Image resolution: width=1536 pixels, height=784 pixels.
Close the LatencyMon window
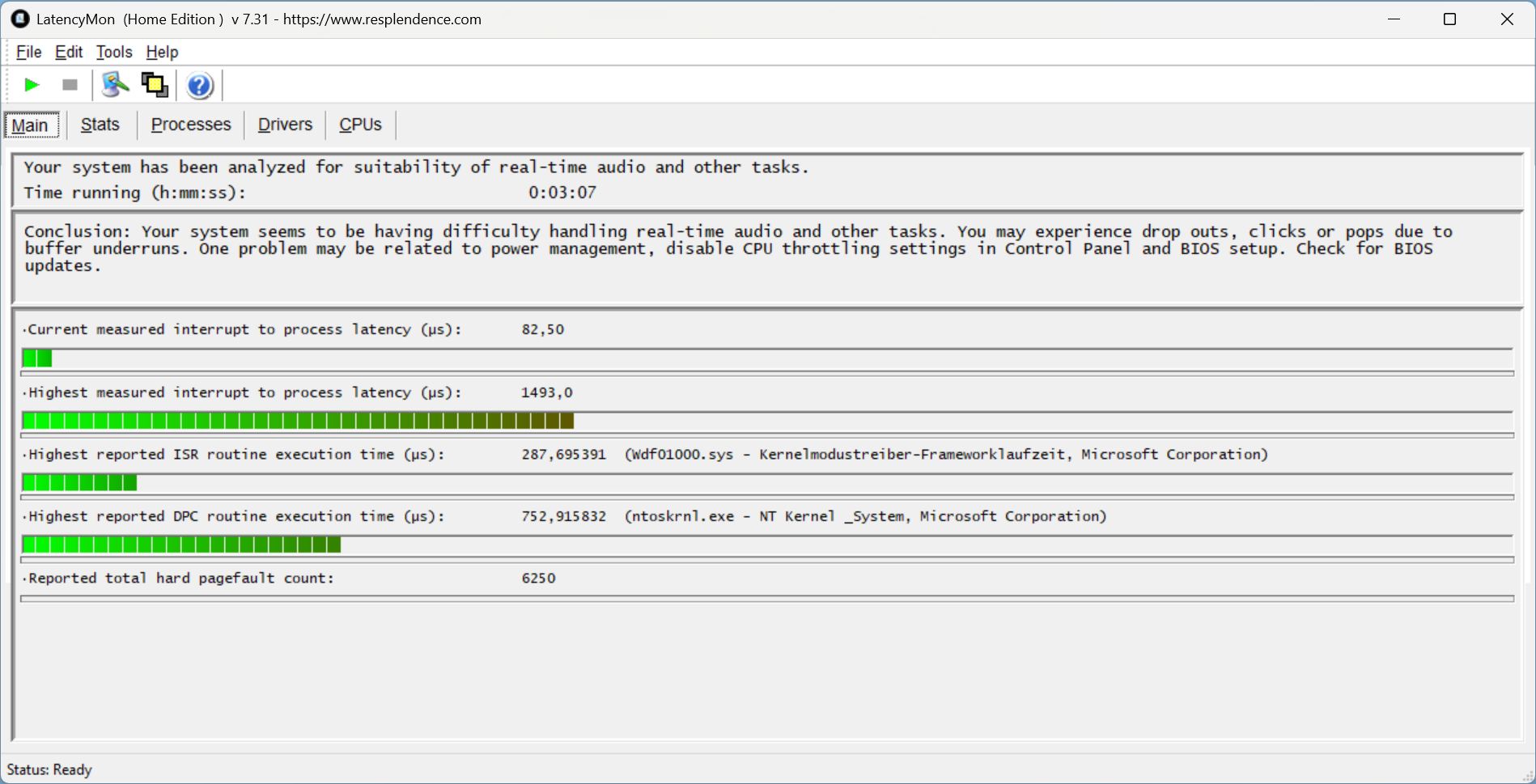pyautogui.click(x=1506, y=19)
